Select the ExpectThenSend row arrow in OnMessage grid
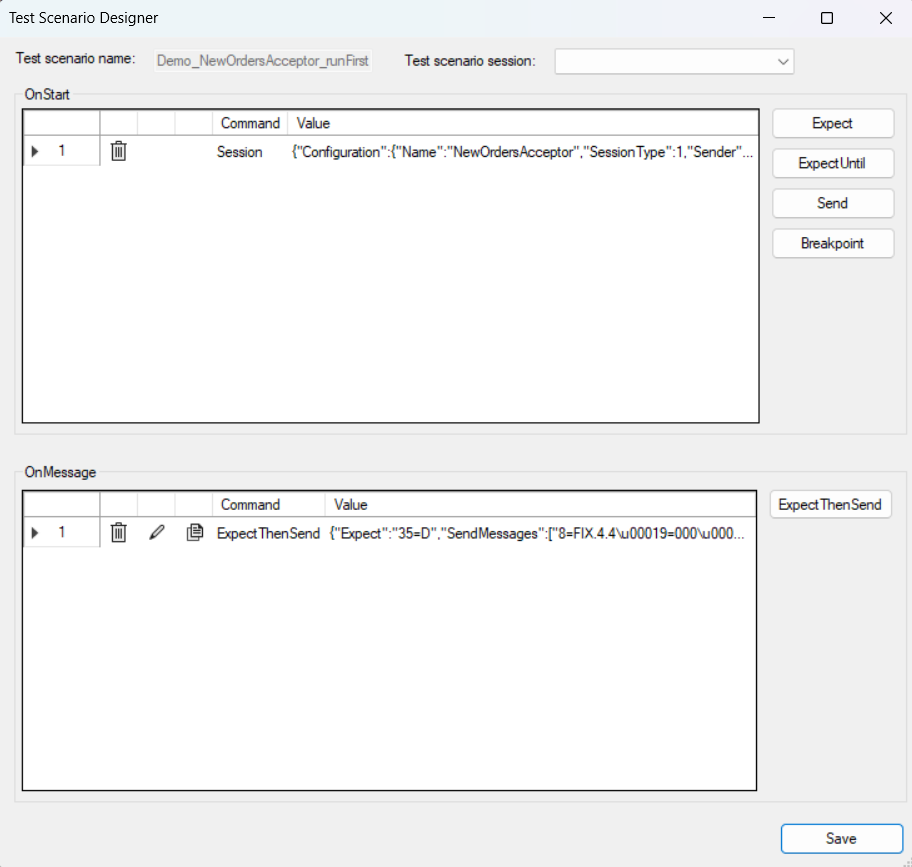912x867 pixels. pyautogui.click(x=33, y=533)
